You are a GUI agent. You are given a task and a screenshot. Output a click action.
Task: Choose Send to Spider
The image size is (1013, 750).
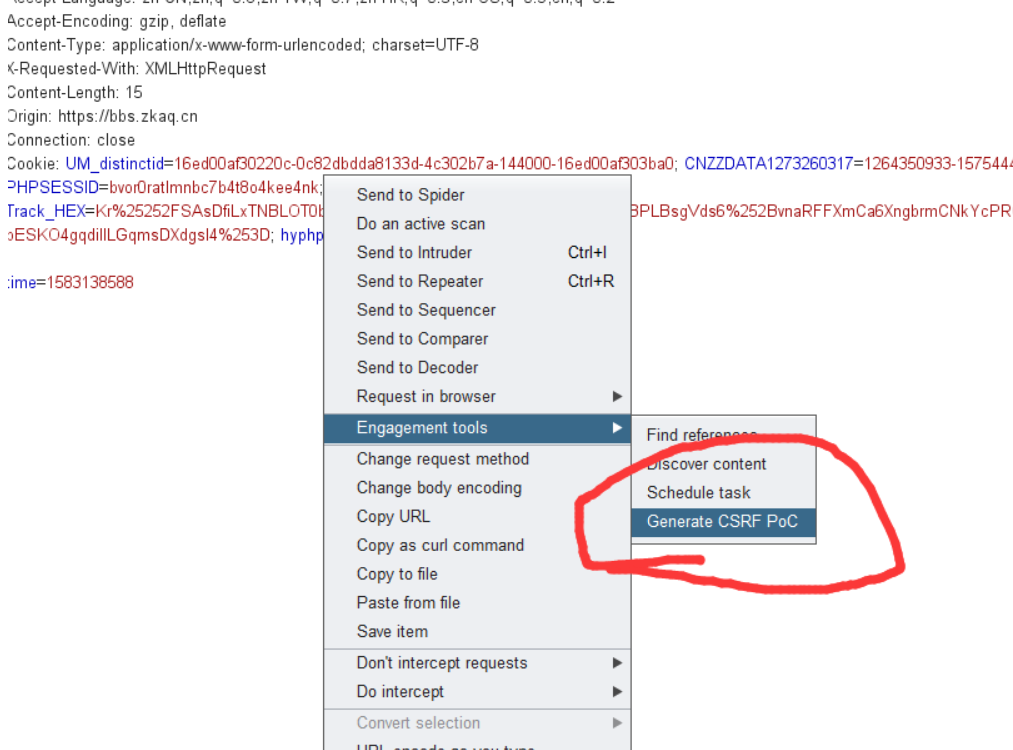(477, 194)
